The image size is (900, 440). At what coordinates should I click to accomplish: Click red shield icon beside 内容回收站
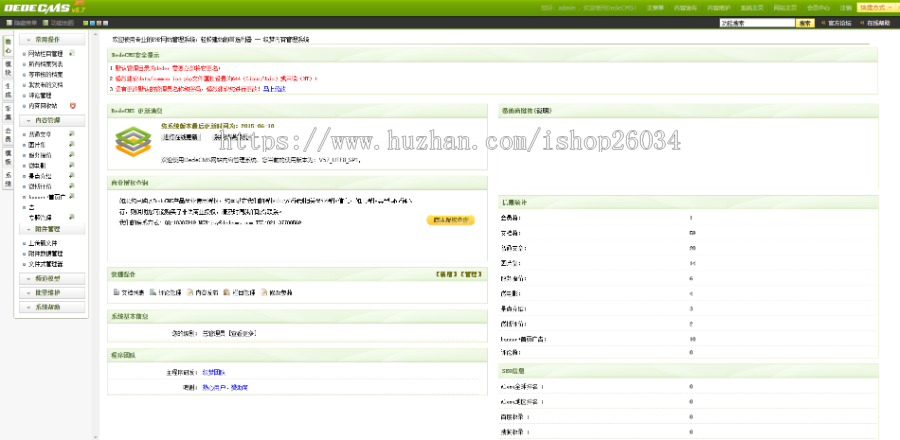[x=72, y=106]
